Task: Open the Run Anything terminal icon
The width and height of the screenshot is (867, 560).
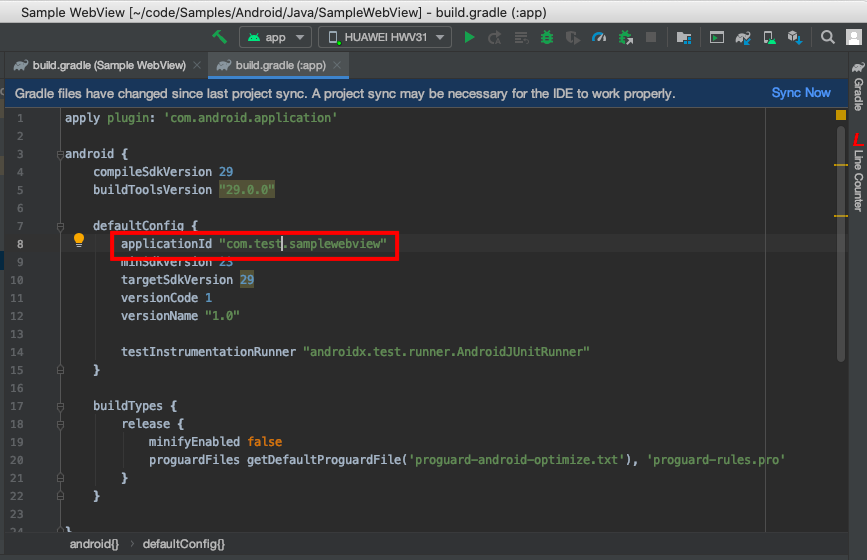Action: pos(717,37)
